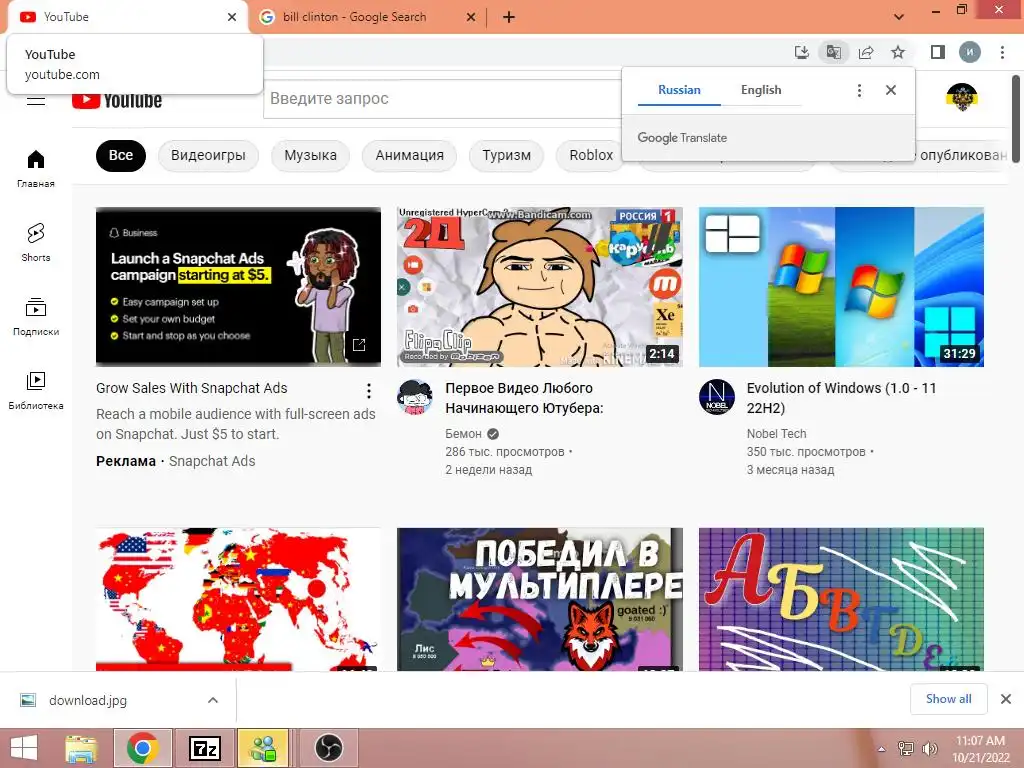The height and width of the screenshot is (768, 1024).
Task: Click the install app icon in address bar
Action: [801, 52]
